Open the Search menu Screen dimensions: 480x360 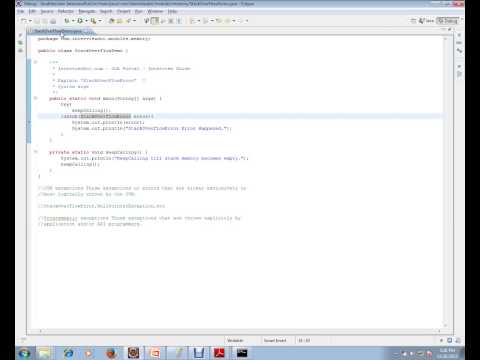pyautogui.click(x=106, y=11)
